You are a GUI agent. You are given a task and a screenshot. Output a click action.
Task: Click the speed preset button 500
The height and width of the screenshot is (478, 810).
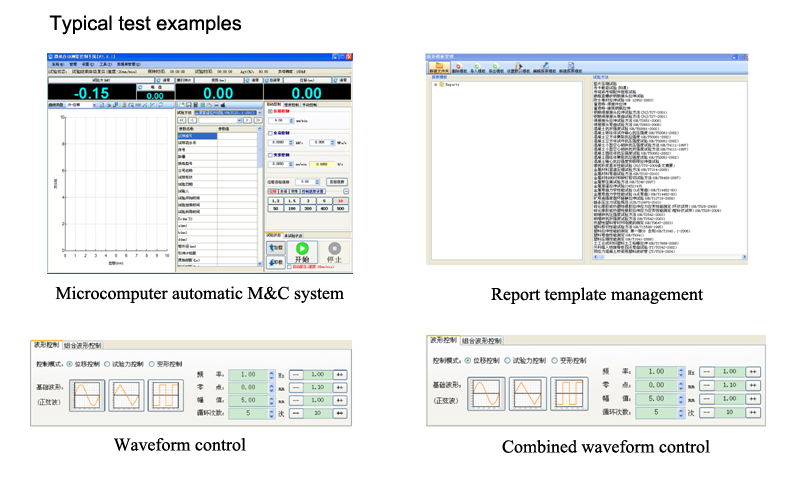point(342,207)
